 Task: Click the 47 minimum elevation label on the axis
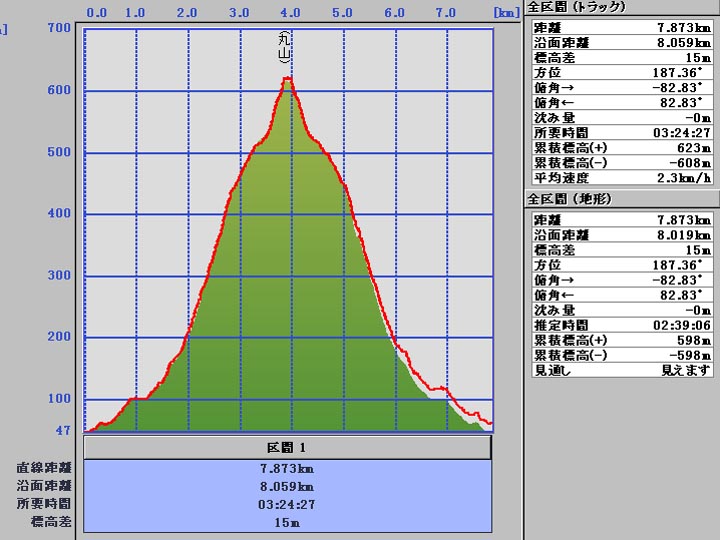point(62,431)
